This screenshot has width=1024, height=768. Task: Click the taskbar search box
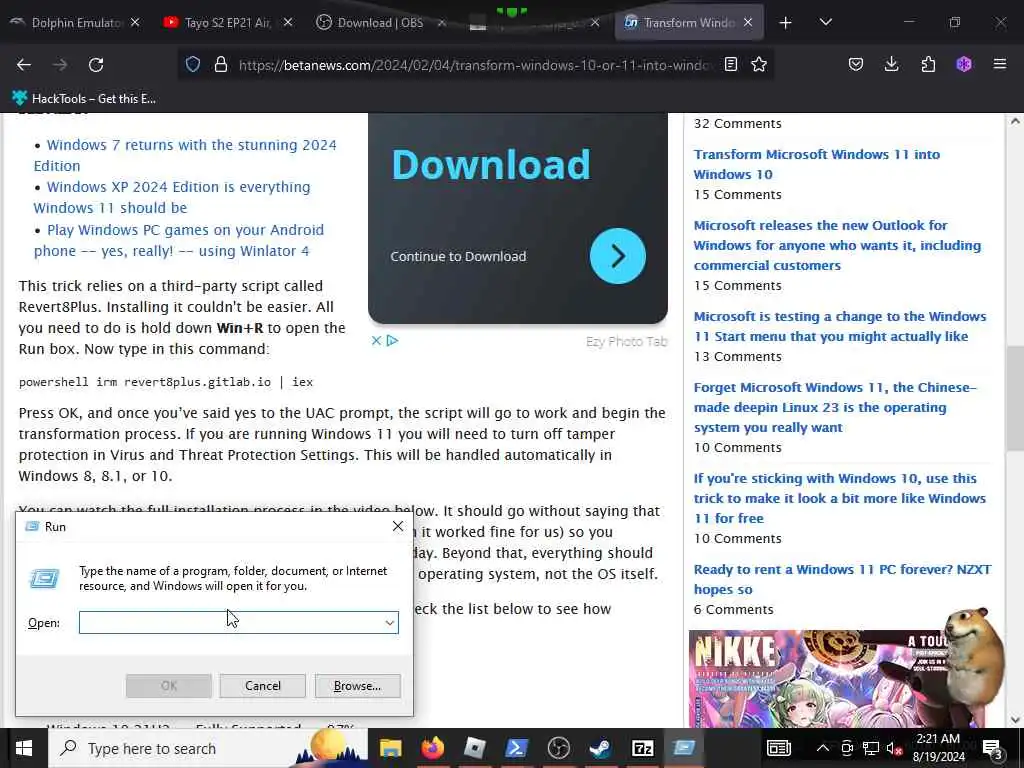(209, 748)
